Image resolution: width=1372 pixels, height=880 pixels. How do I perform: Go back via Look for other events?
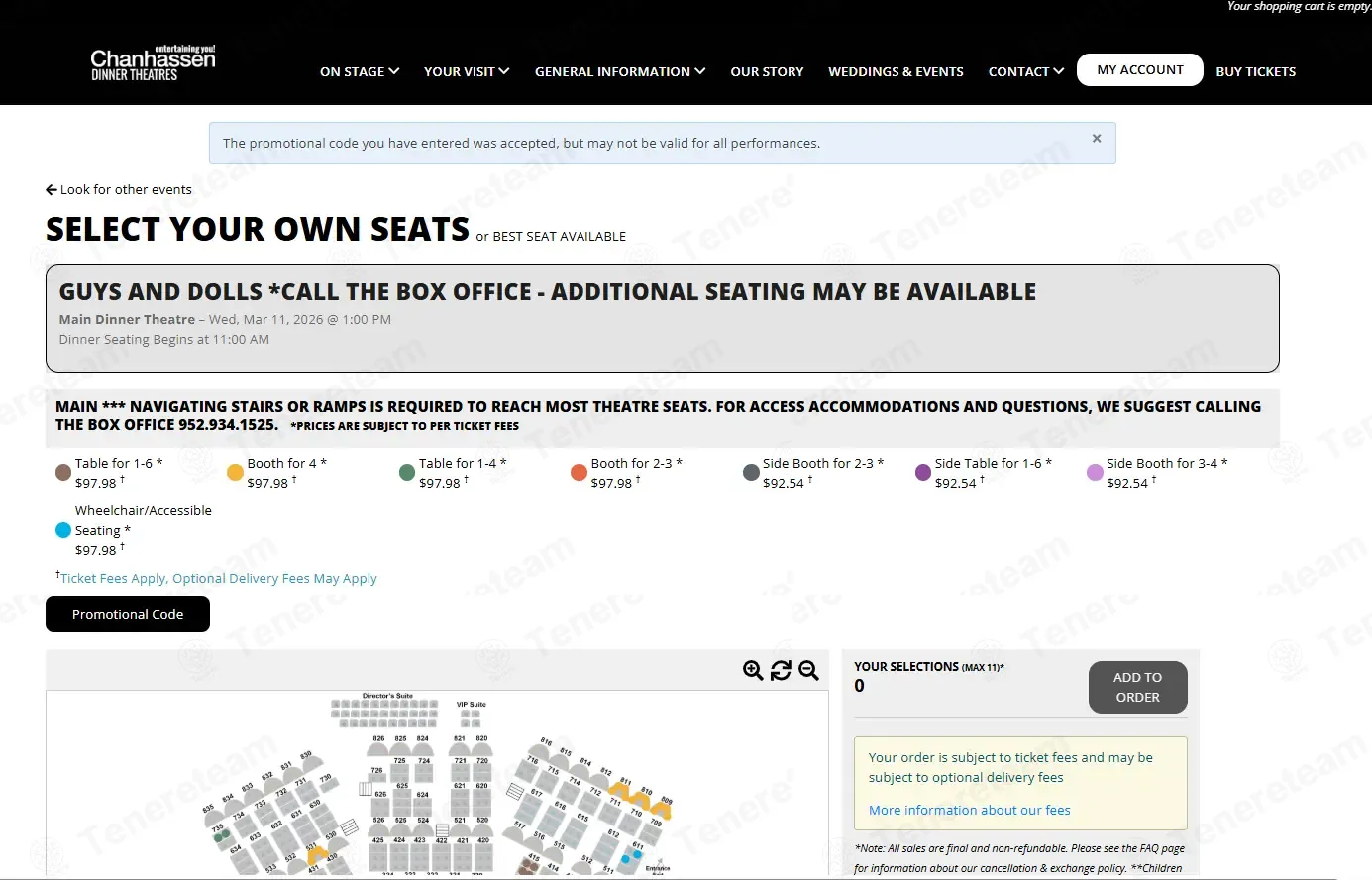point(119,189)
